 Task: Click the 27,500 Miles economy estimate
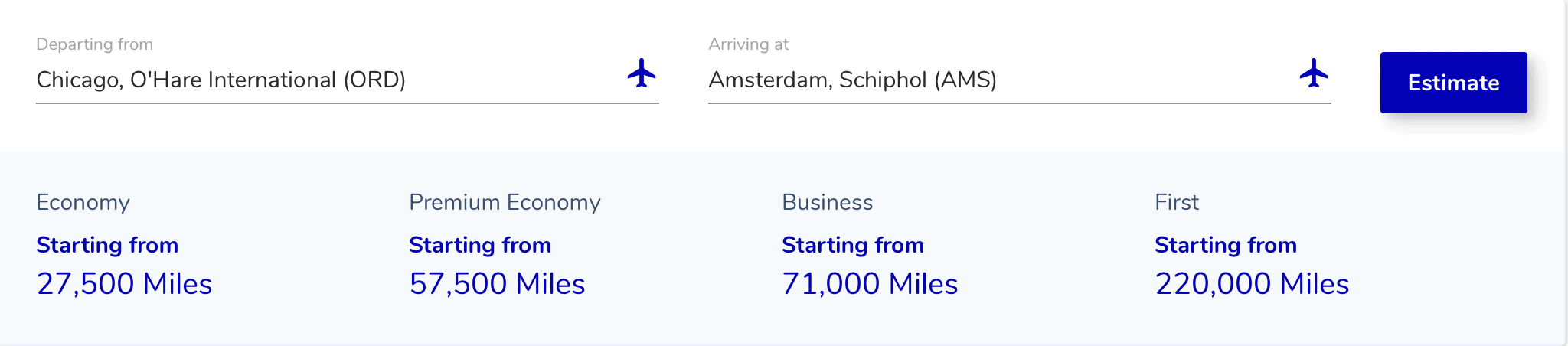coord(124,284)
